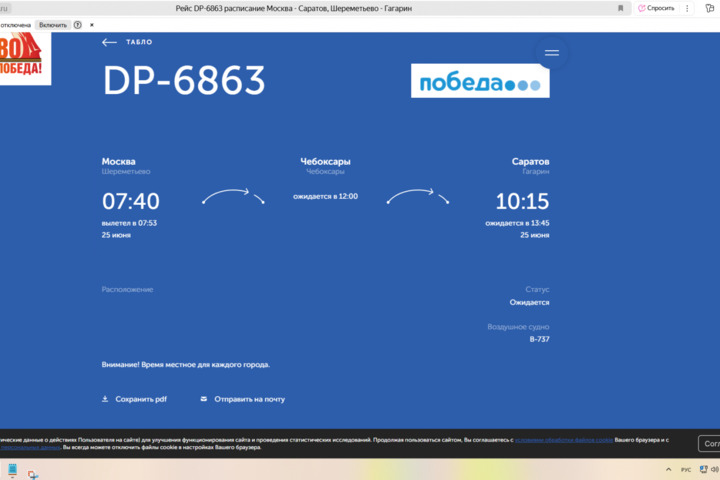The width and height of the screenshot is (720, 480).
Task: Click the Расположение label
Action: click(x=128, y=290)
